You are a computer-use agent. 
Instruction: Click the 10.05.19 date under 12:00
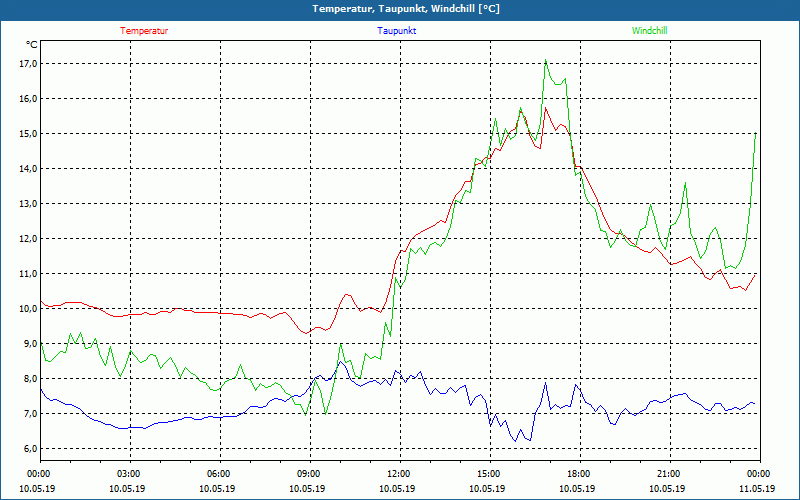click(397, 489)
